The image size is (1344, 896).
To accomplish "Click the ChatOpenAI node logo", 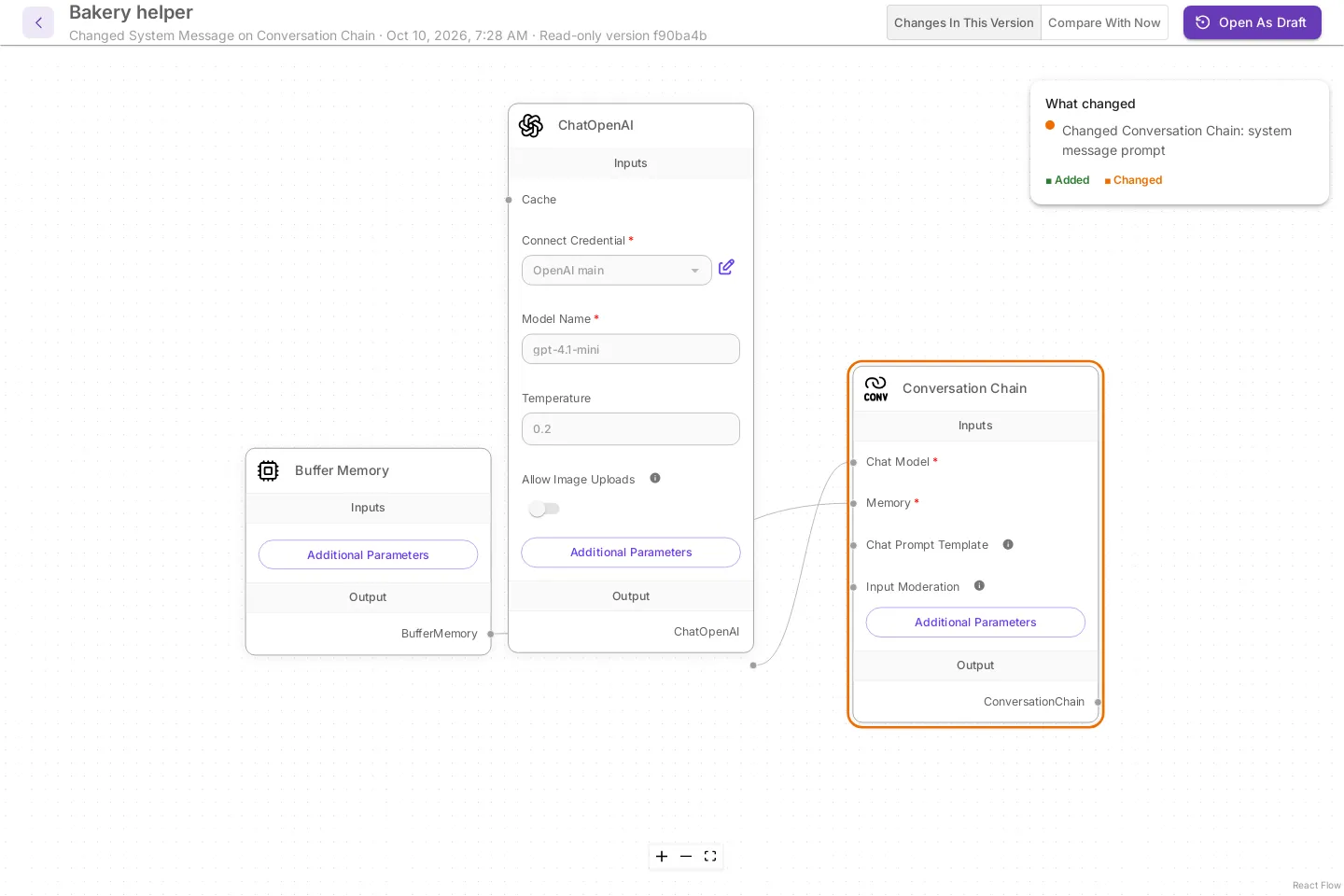I will coord(531,125).
